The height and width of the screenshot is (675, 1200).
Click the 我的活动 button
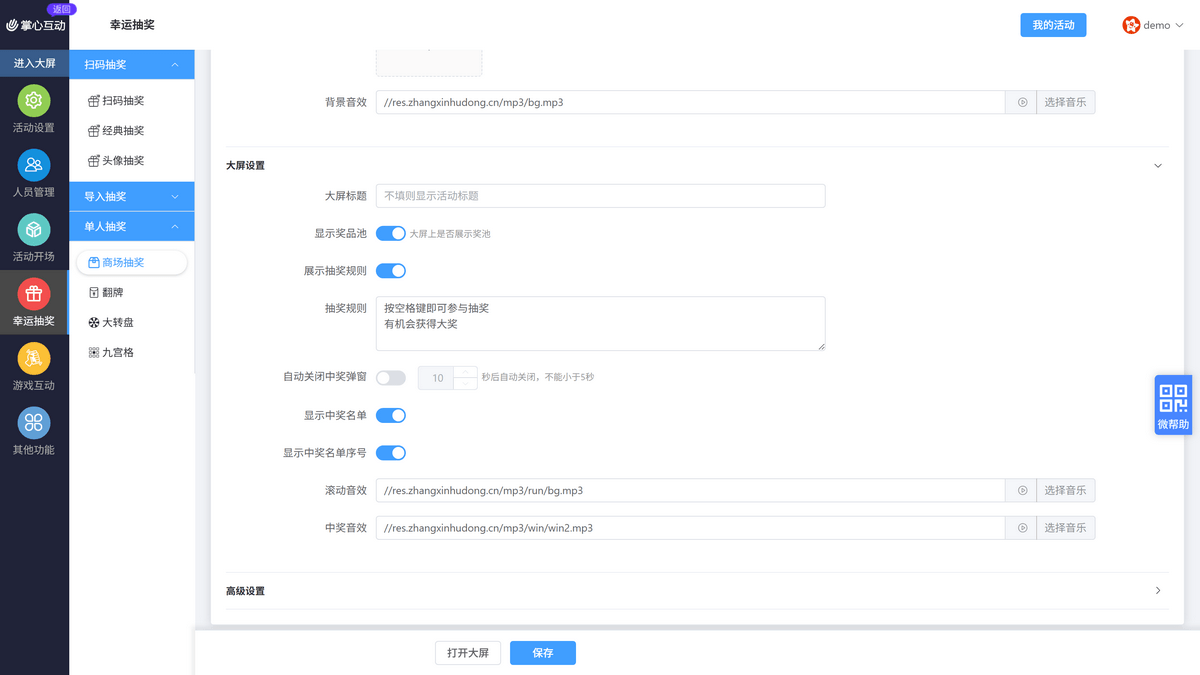[x=1053, y=25]
